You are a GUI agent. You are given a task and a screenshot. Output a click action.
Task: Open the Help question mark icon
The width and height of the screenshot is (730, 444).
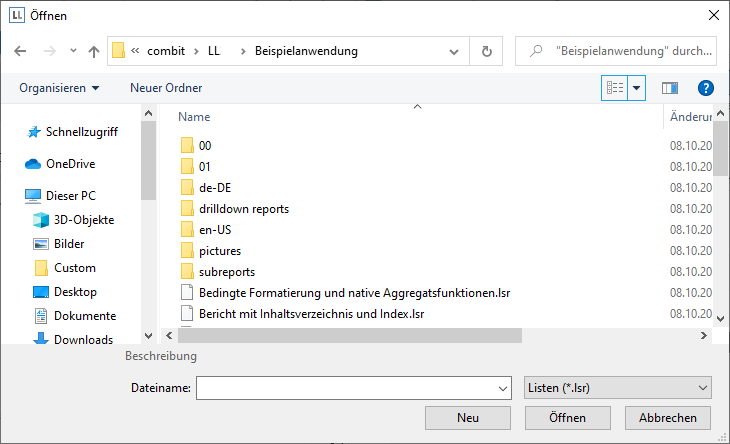705,88
